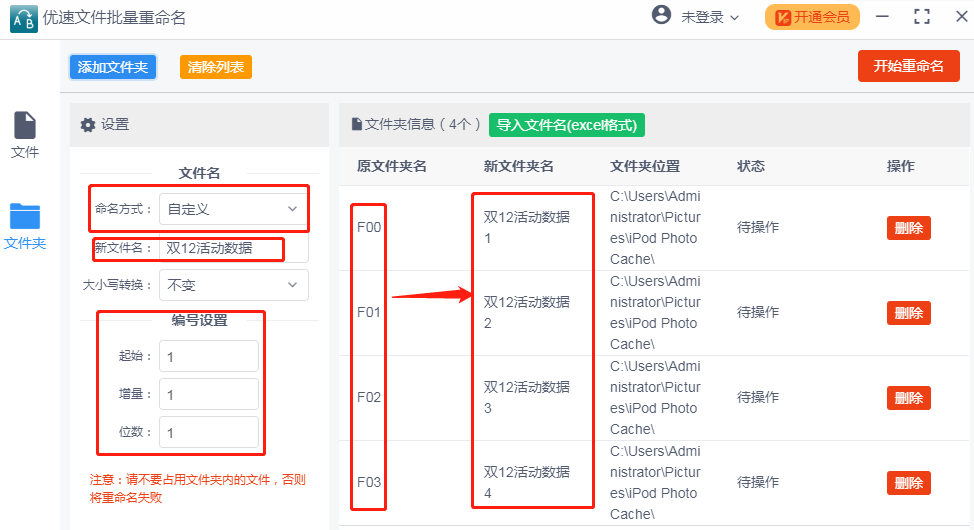This screenshot has width=974, height=530.
Task: Click the user account avatar icon
Action: [x=660, y=15]
